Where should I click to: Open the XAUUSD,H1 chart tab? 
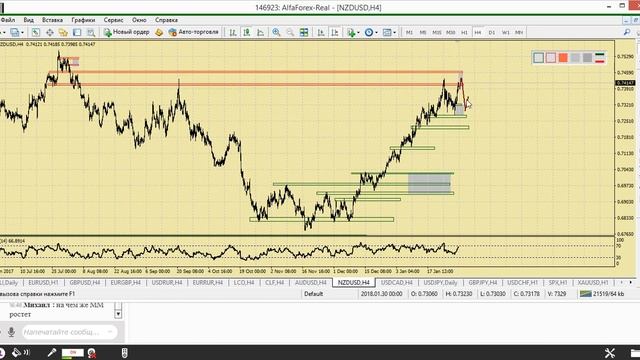pos(593,282)
